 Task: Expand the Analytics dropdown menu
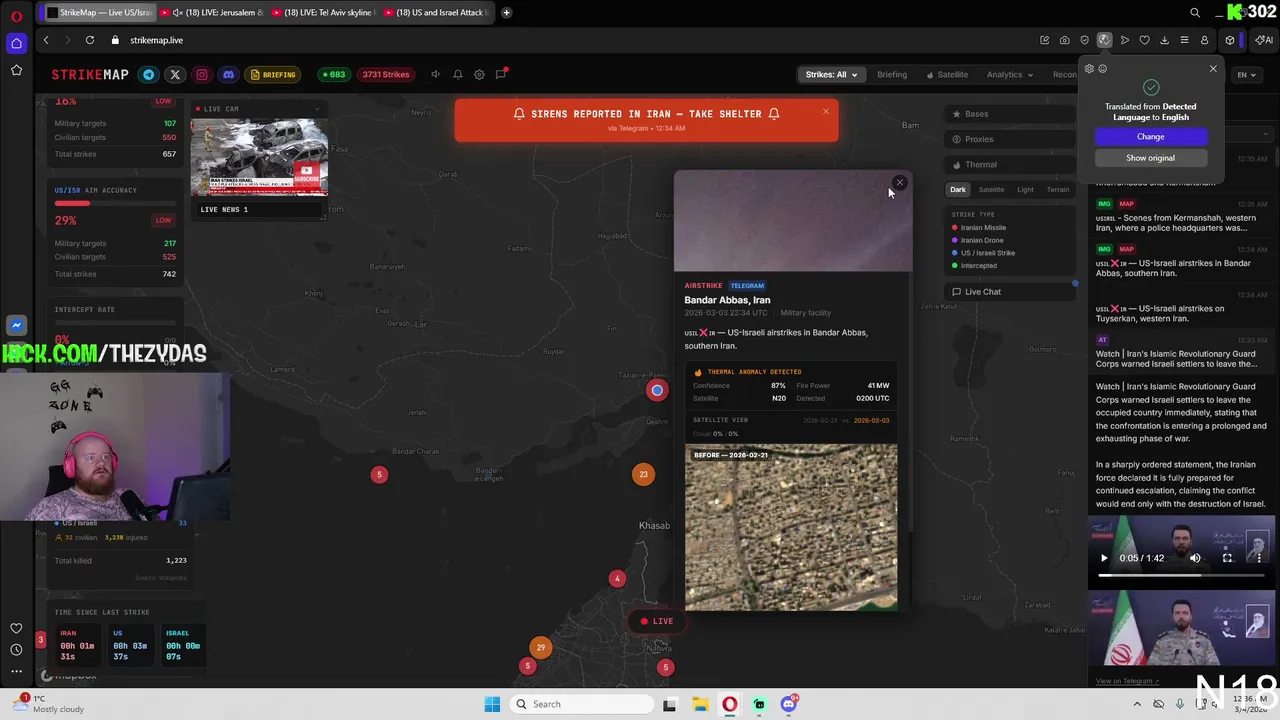(x=1009, y=74)
